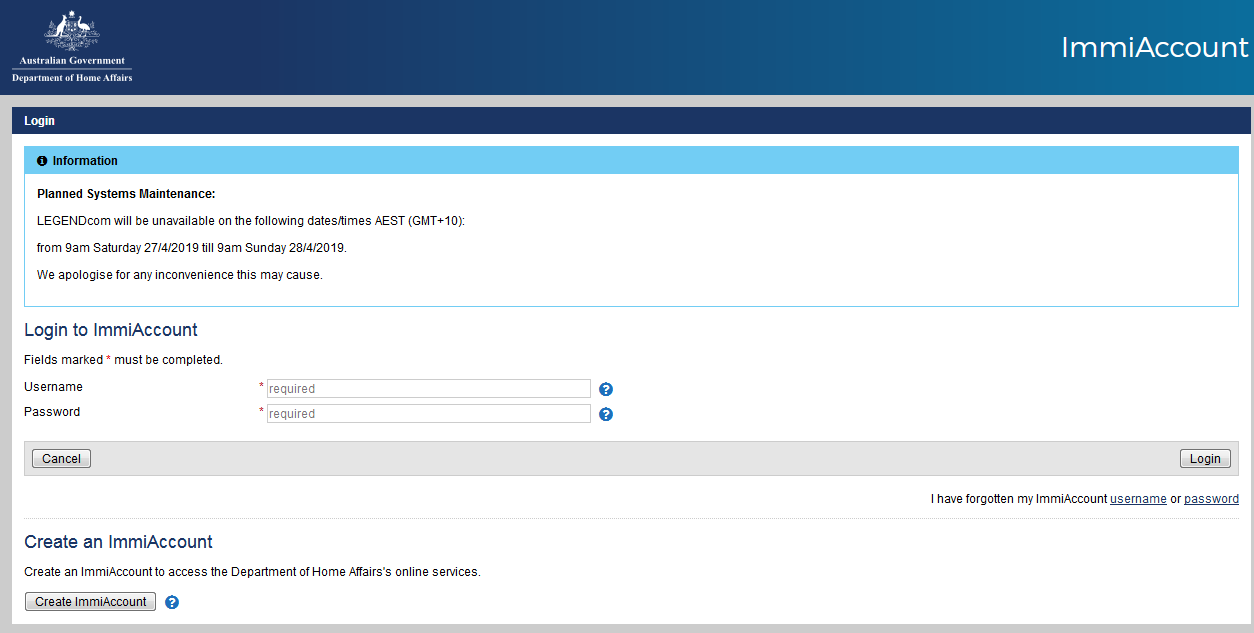
Task: Click the maintenance date range text
Action: coord(192,248)
